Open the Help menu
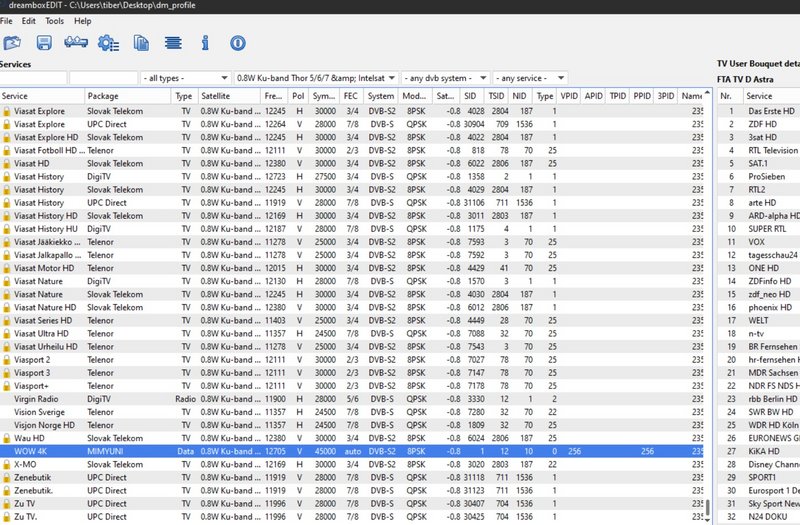This screenshot has height=525, width=800. (x=83, y=21)
